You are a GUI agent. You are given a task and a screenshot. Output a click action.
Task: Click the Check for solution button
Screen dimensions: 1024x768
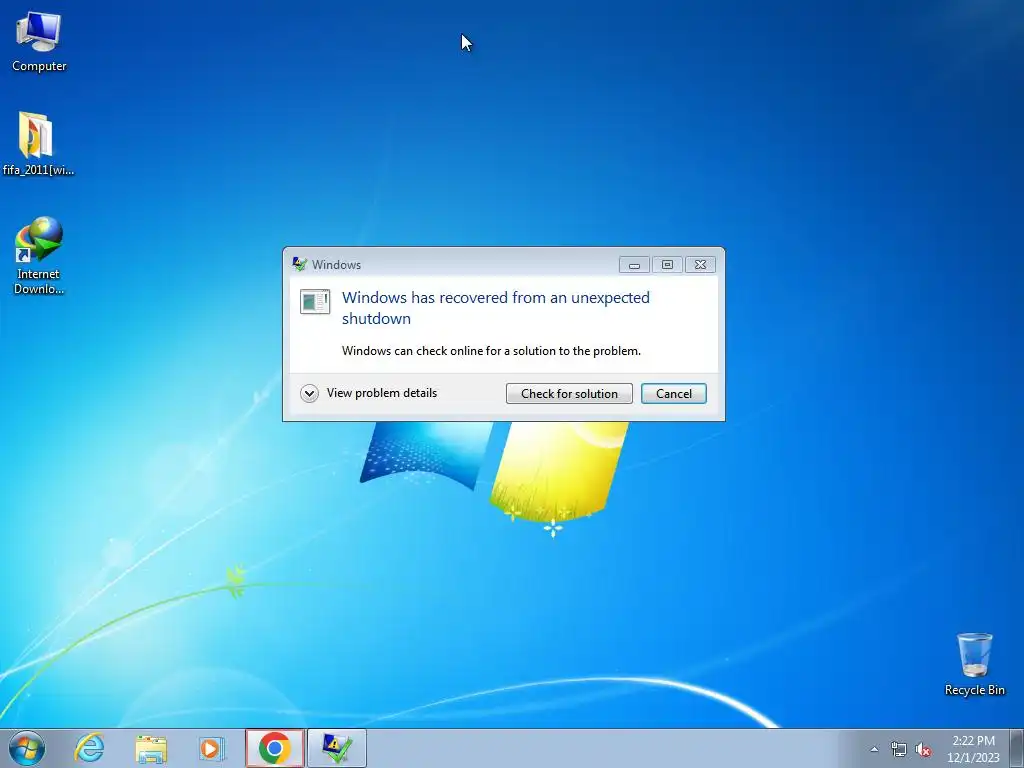point(569,394)
